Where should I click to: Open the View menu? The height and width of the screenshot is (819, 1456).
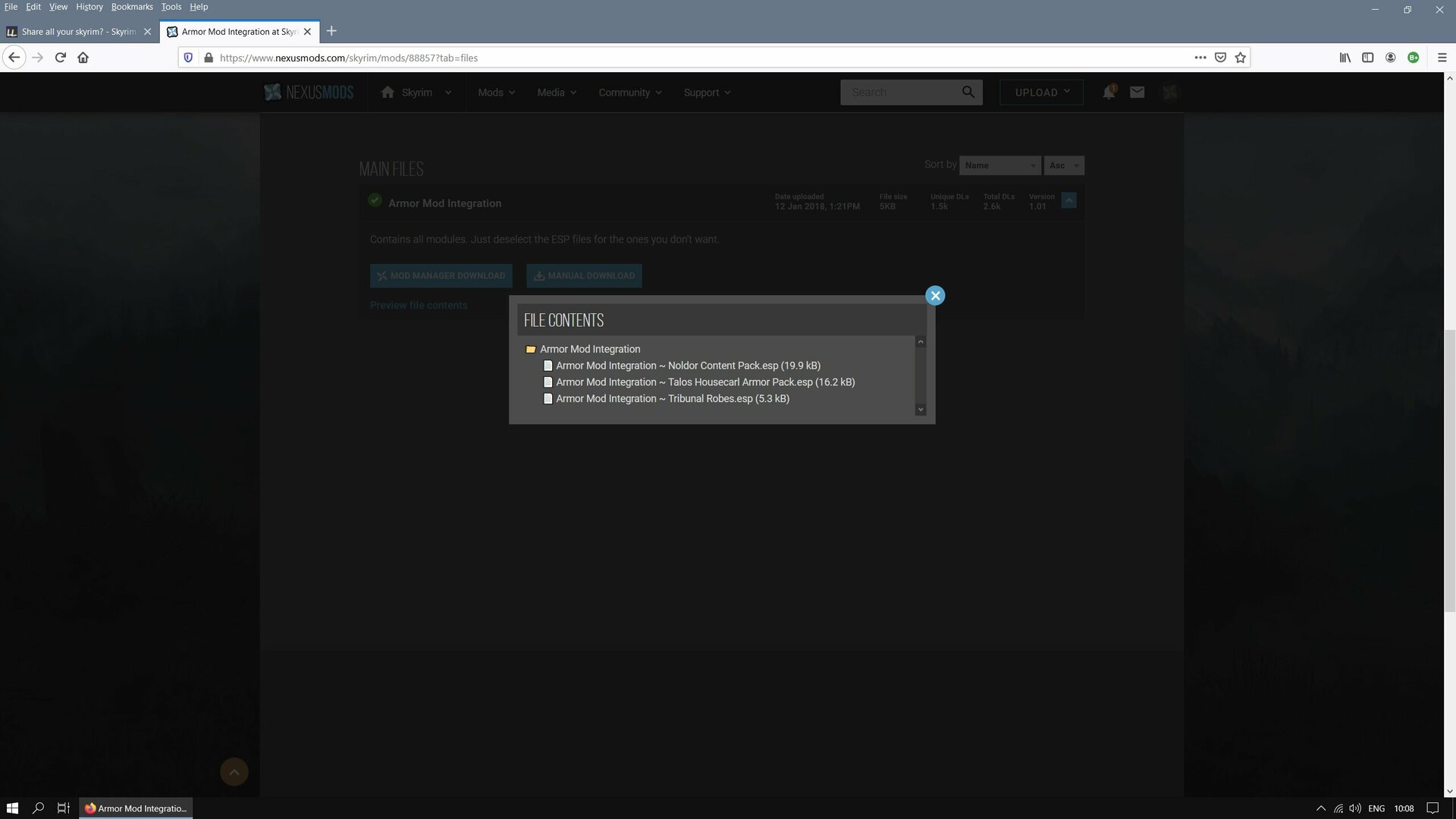58,7
